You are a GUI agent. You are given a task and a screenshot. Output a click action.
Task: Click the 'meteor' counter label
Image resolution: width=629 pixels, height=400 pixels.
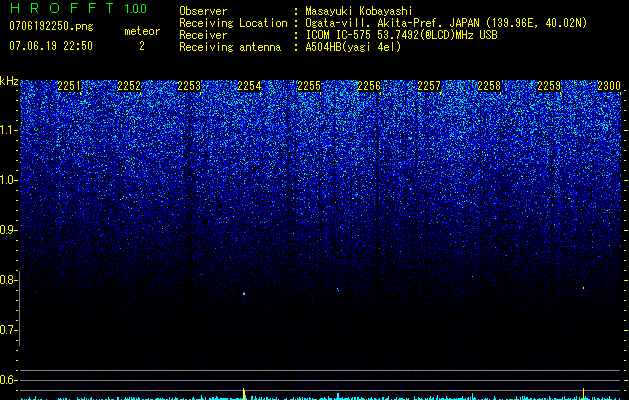(142, 31)
